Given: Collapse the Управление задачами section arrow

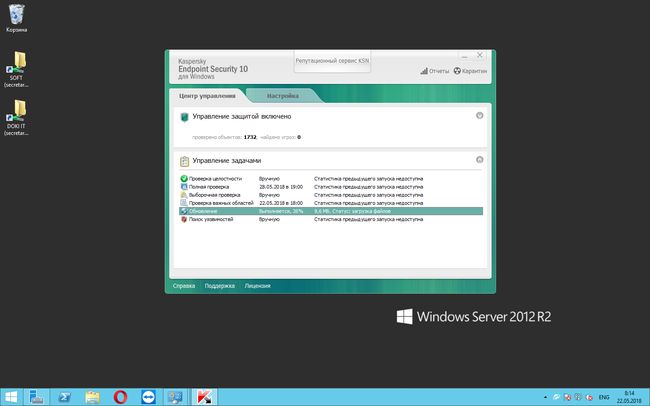Looking at the screenshot, I should (x=480, y=160).
